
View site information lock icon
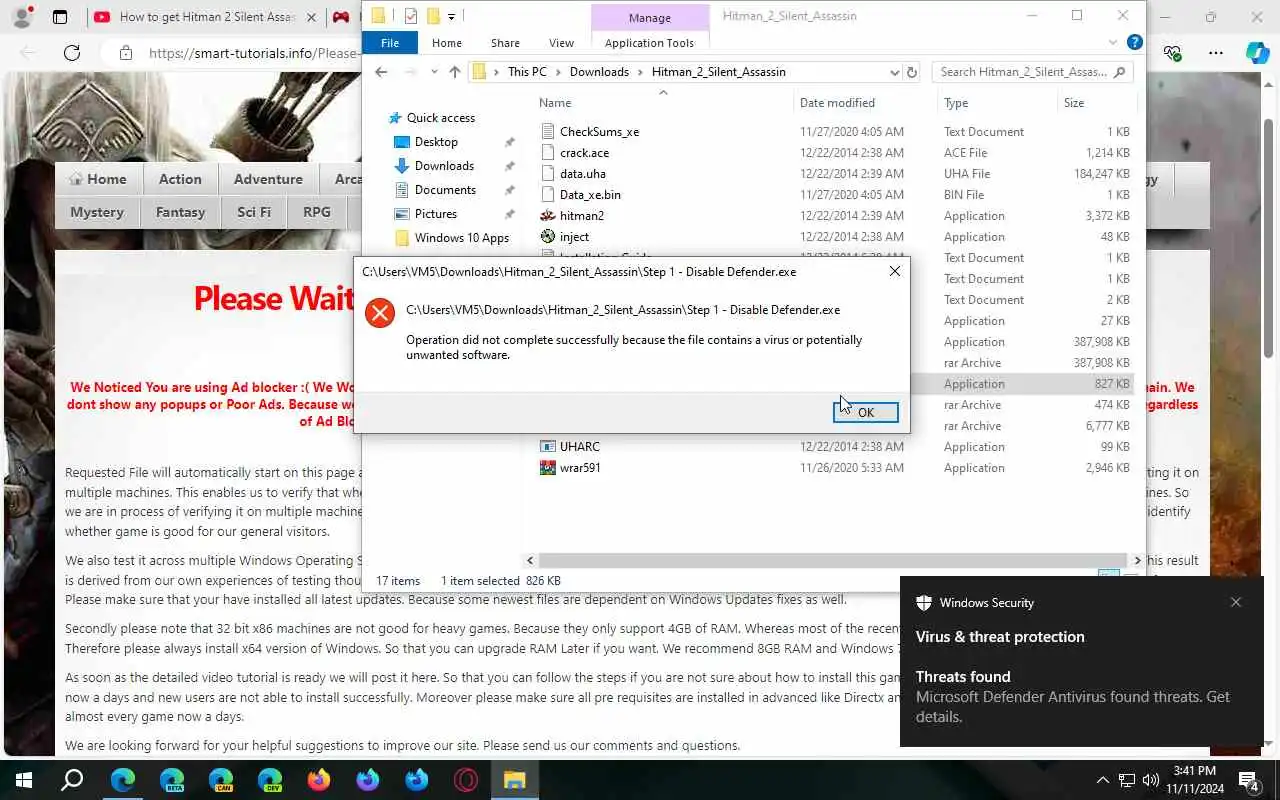124,53
